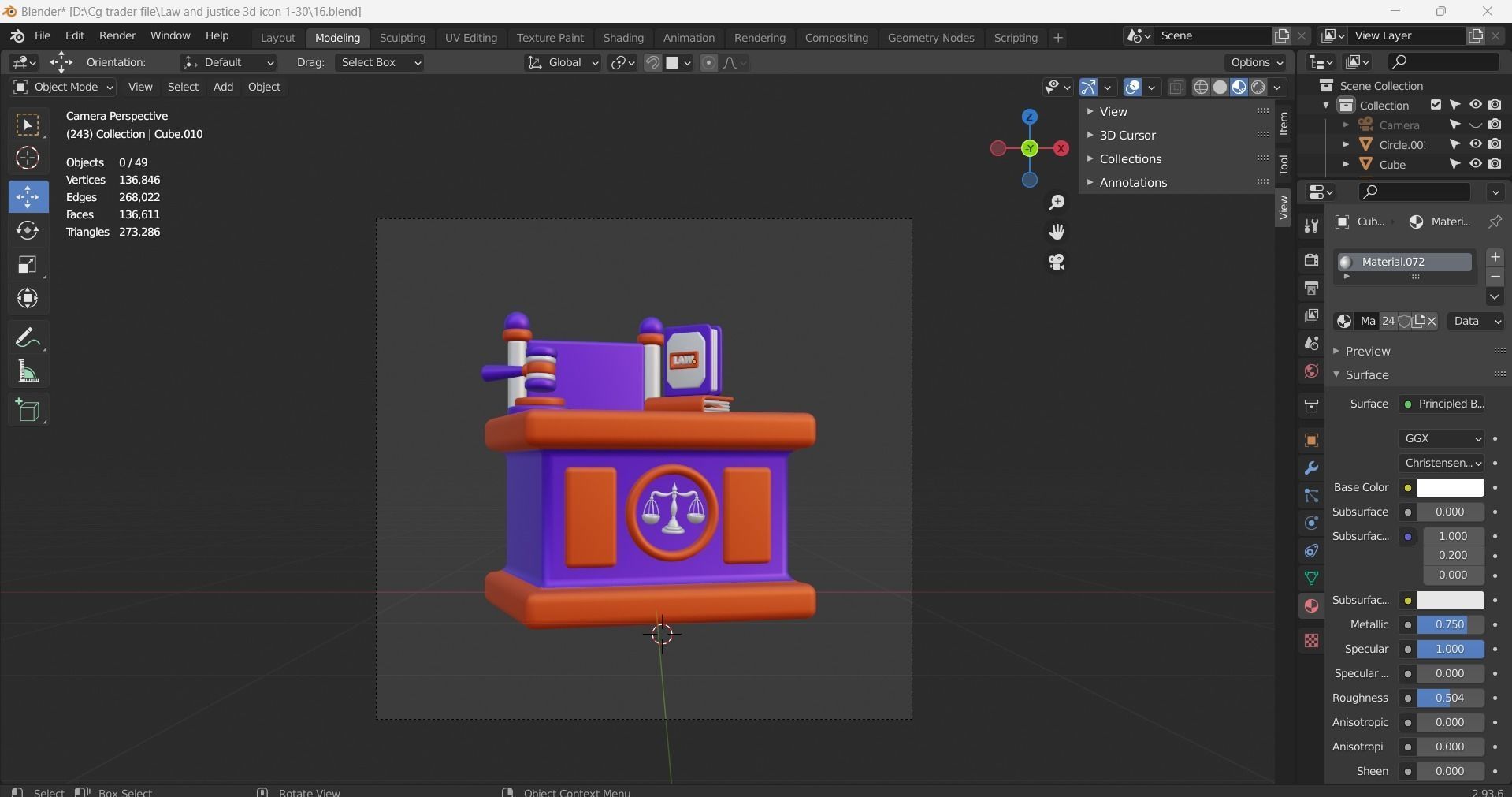Open the viewport Add menu

pyautogui.click(x=223, y=87)
